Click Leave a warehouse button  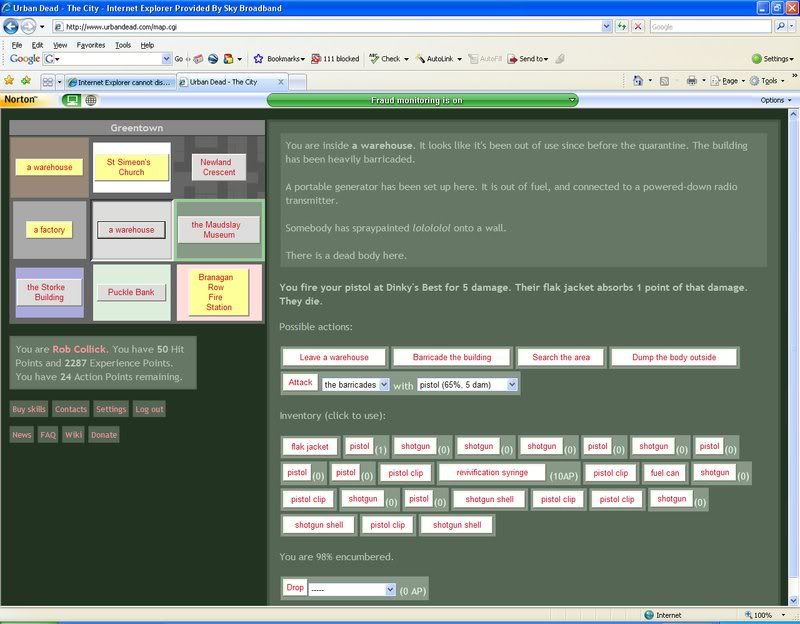coord(334,357)
